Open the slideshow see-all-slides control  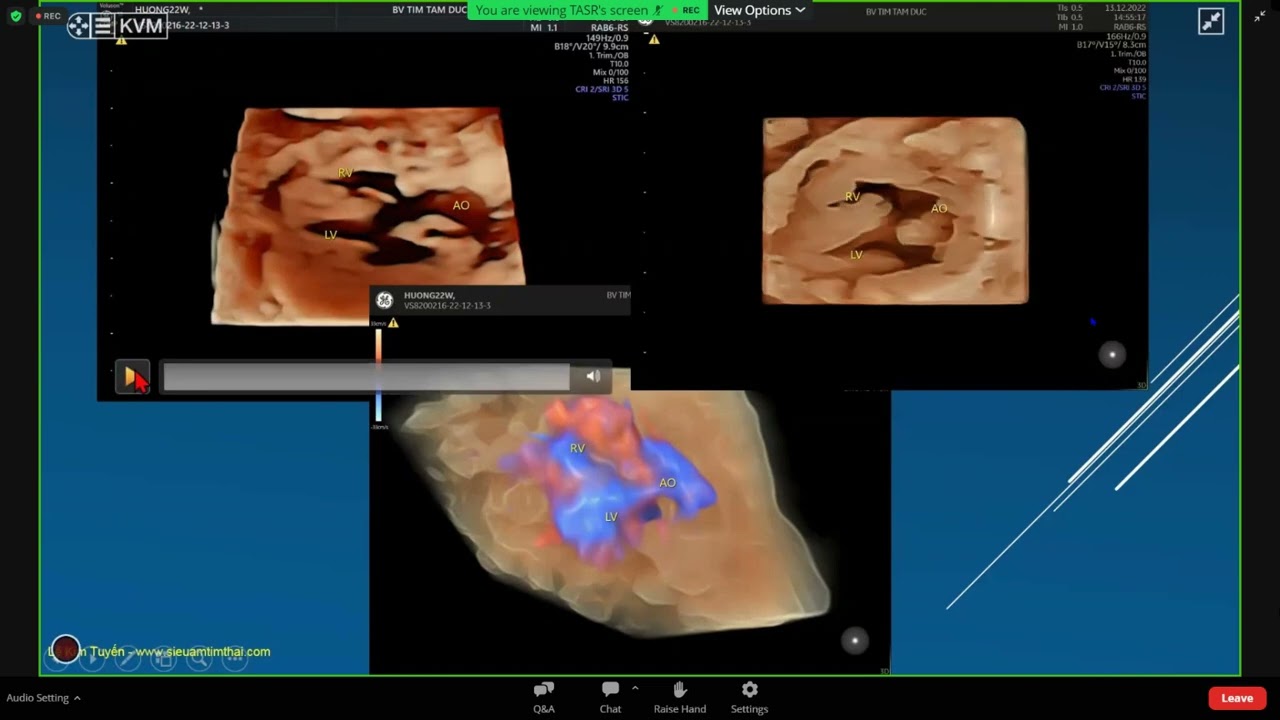point(163,658)
